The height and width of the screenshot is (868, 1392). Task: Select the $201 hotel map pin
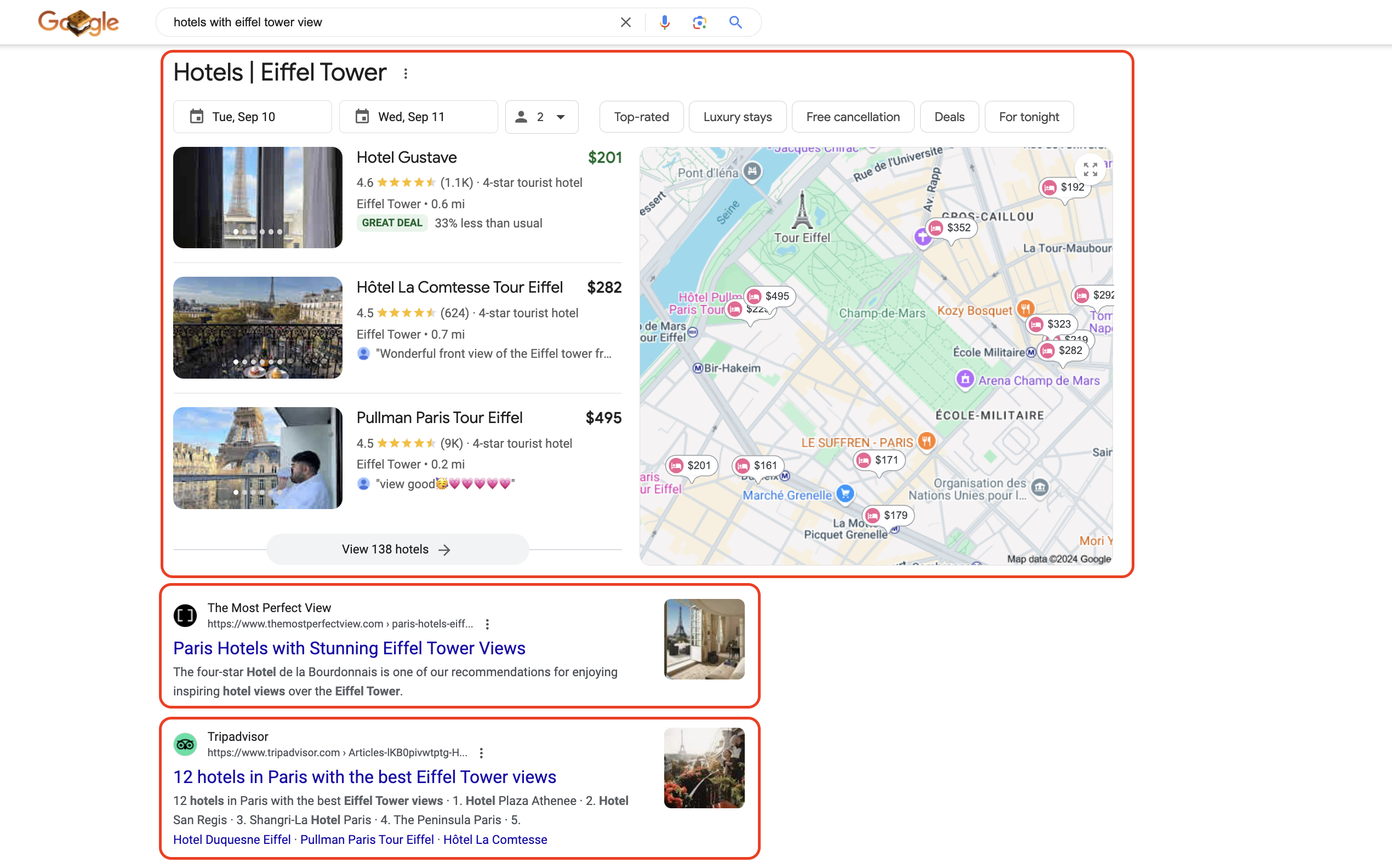(x=692, y=466)
